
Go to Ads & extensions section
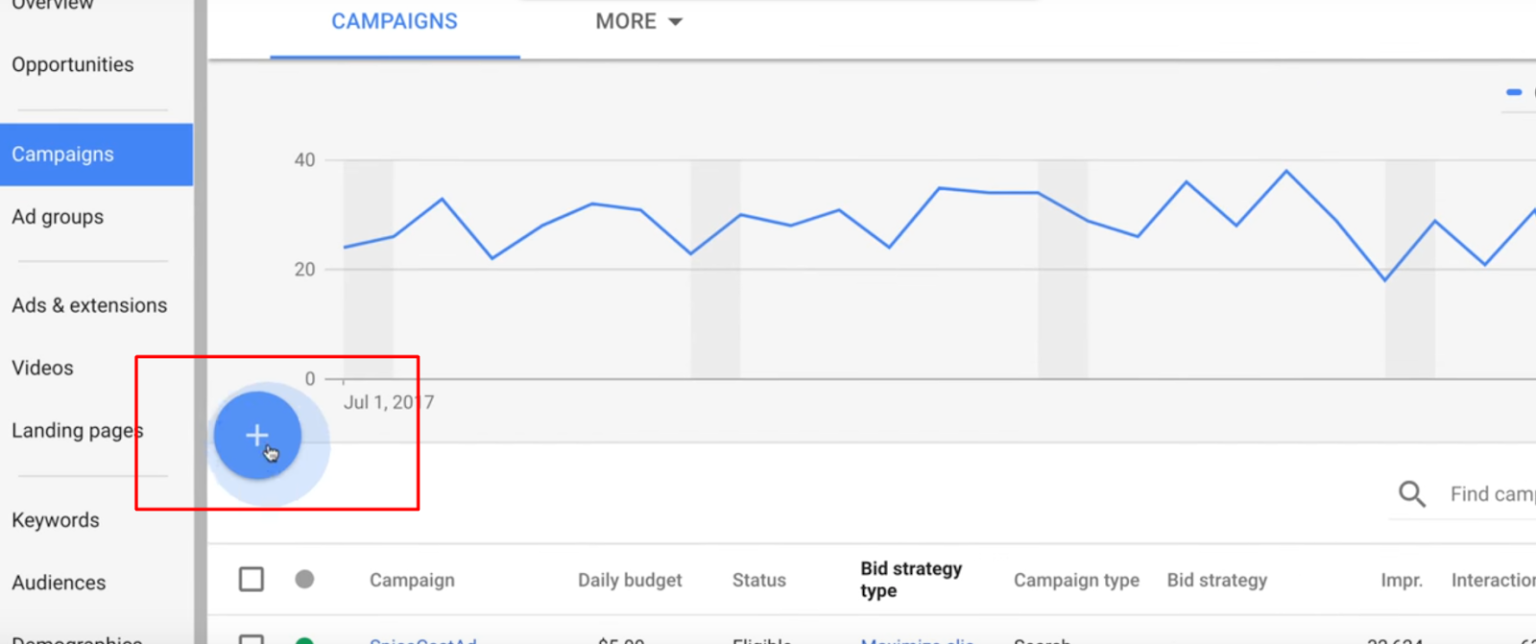pyautogui.click(x=89, y=305)
